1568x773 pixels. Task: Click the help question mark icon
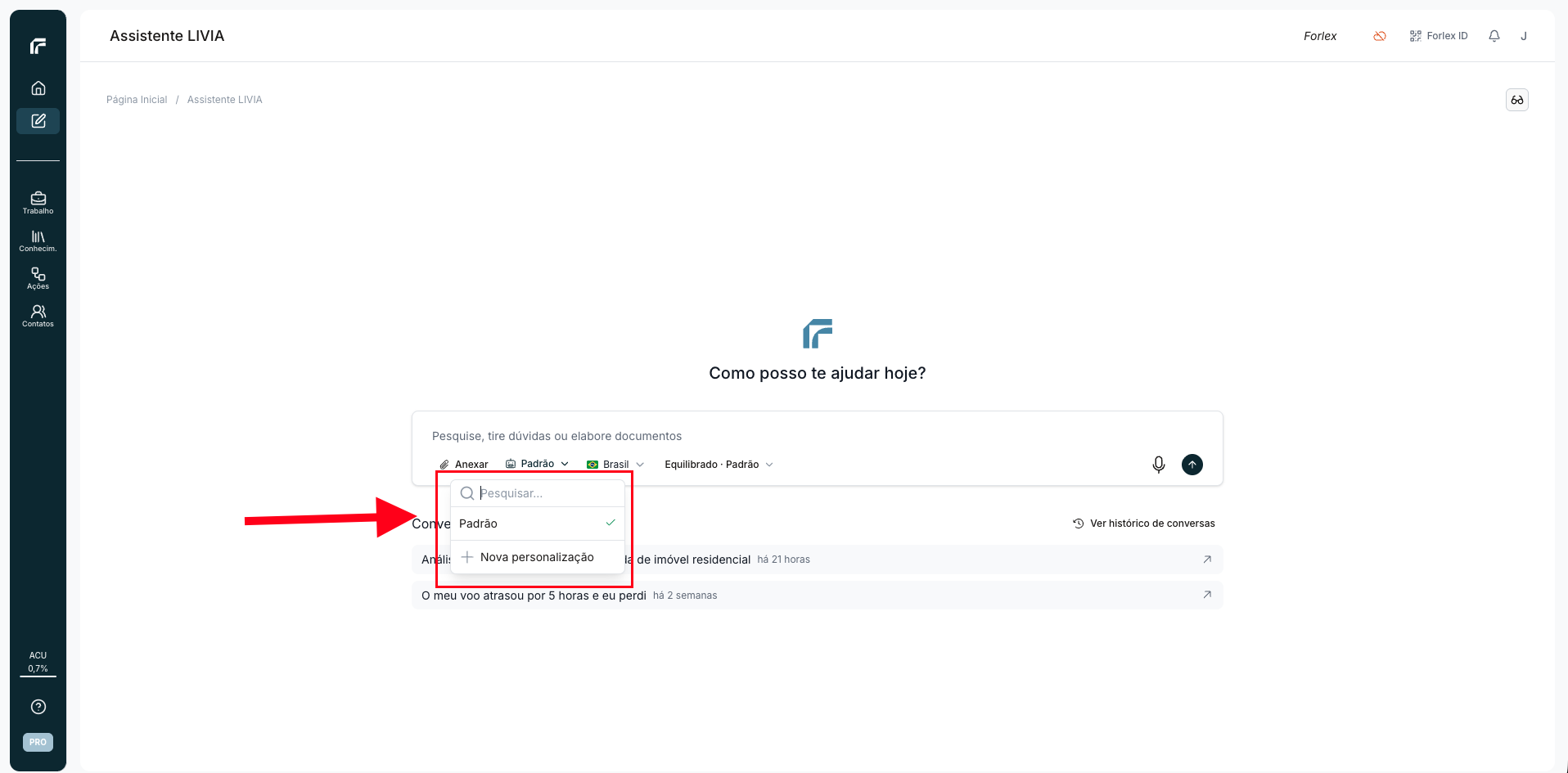38,707
